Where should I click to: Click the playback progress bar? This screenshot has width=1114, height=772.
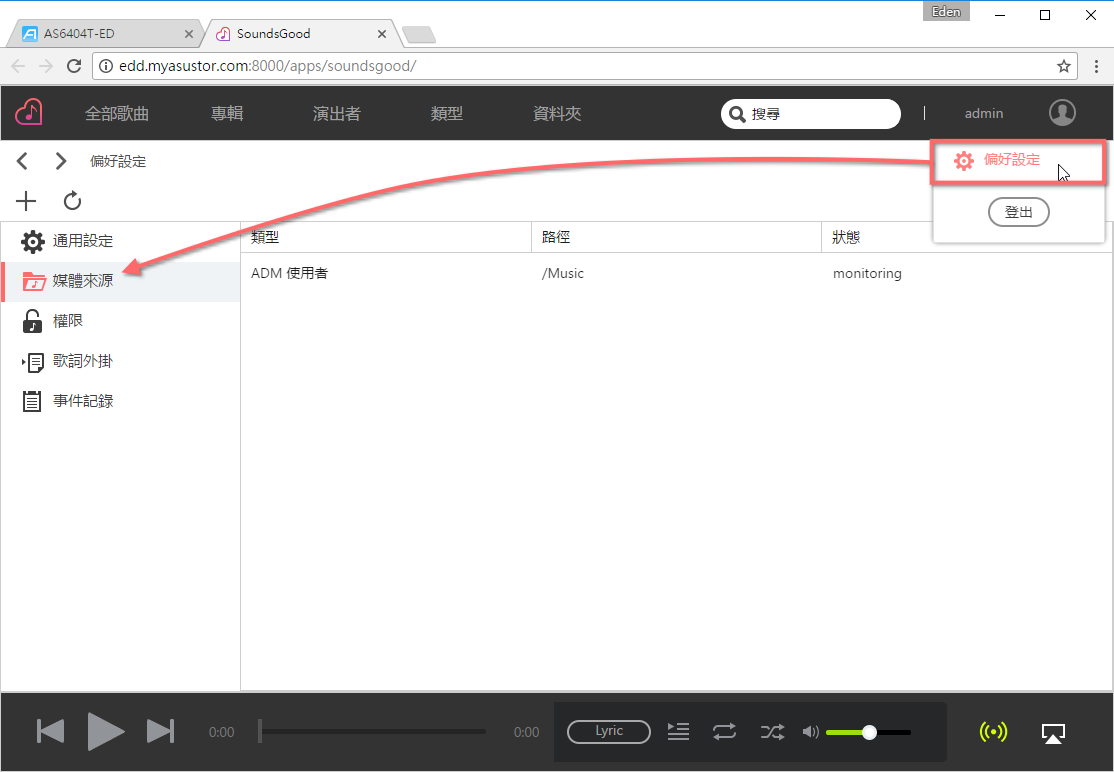click(373, 732)
